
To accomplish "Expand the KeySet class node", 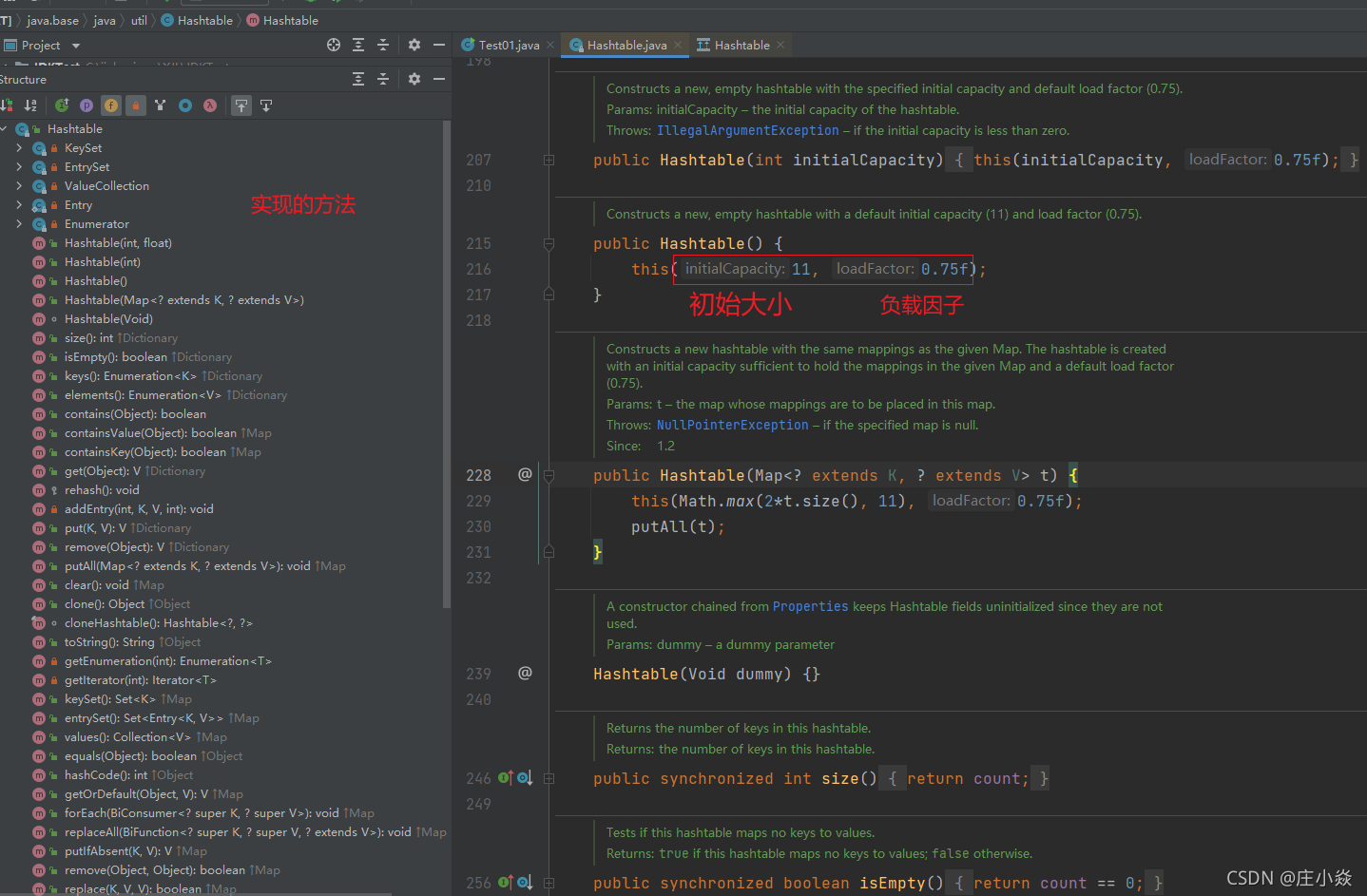I will click(19, 147).
